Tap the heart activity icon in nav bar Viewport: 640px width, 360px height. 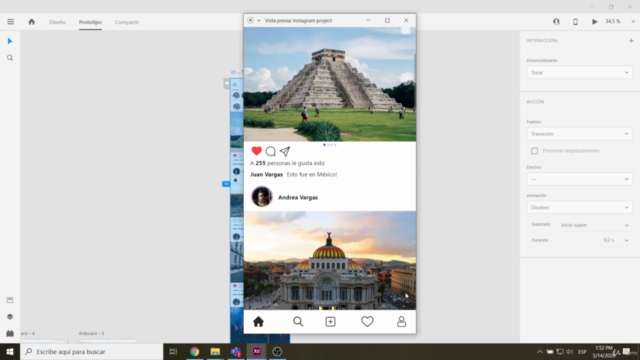(x=367, y=322)
